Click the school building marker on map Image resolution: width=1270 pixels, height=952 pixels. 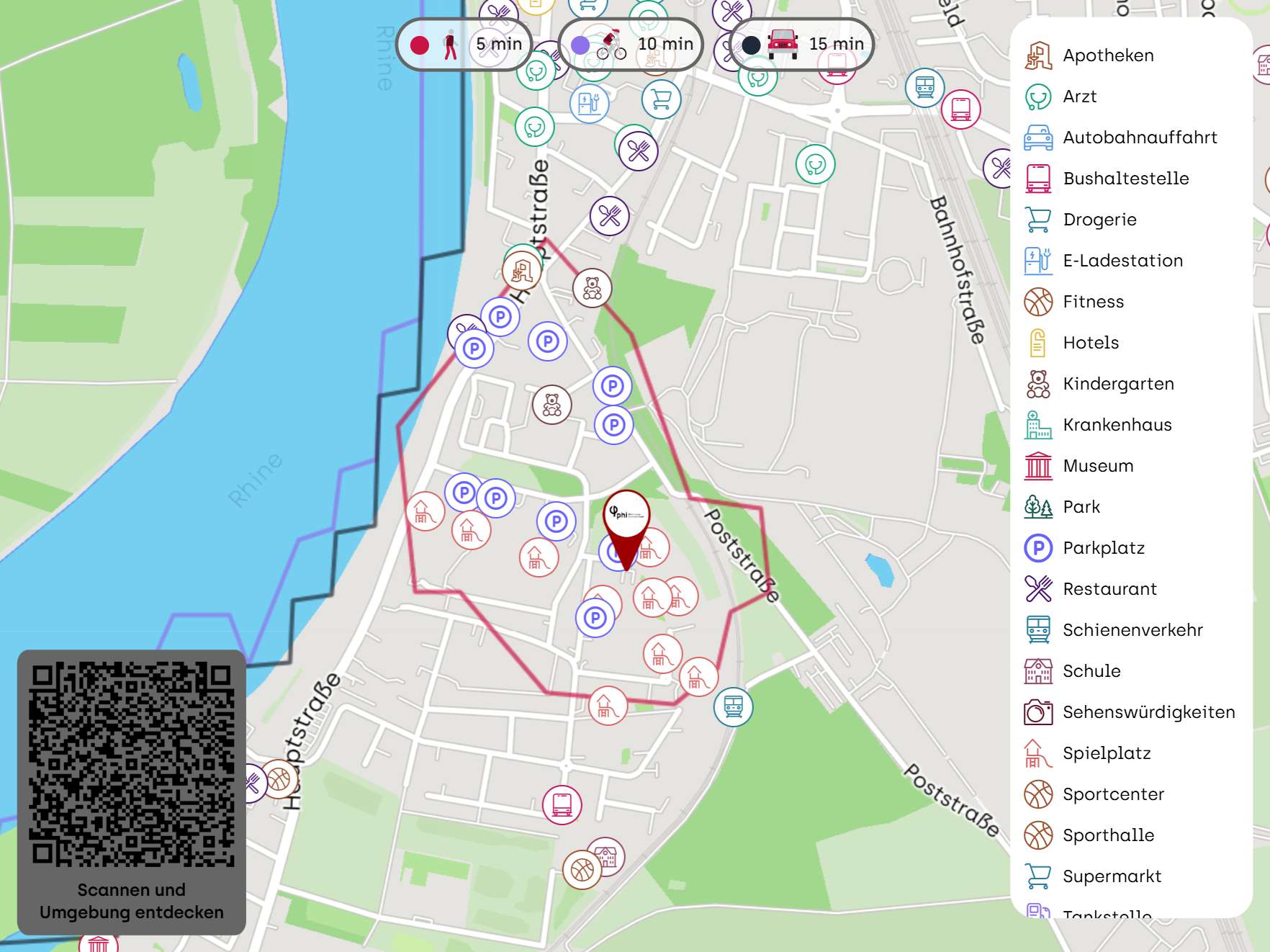click(607, 856)
